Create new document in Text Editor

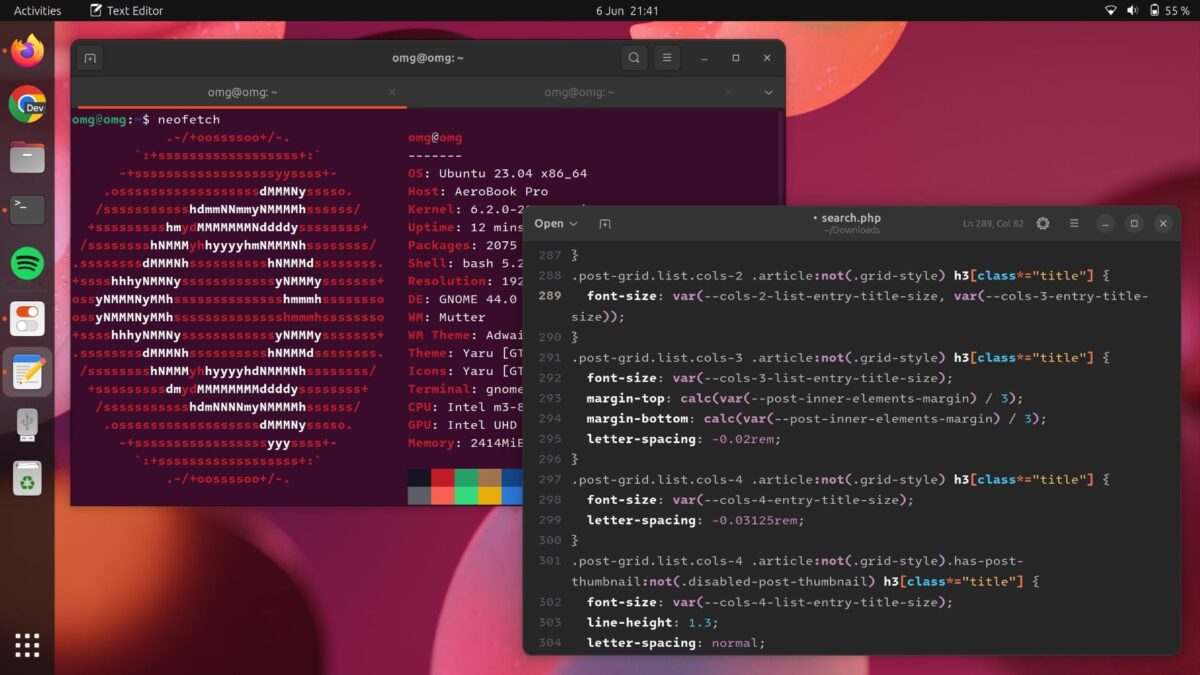click(x=605, y=224)
